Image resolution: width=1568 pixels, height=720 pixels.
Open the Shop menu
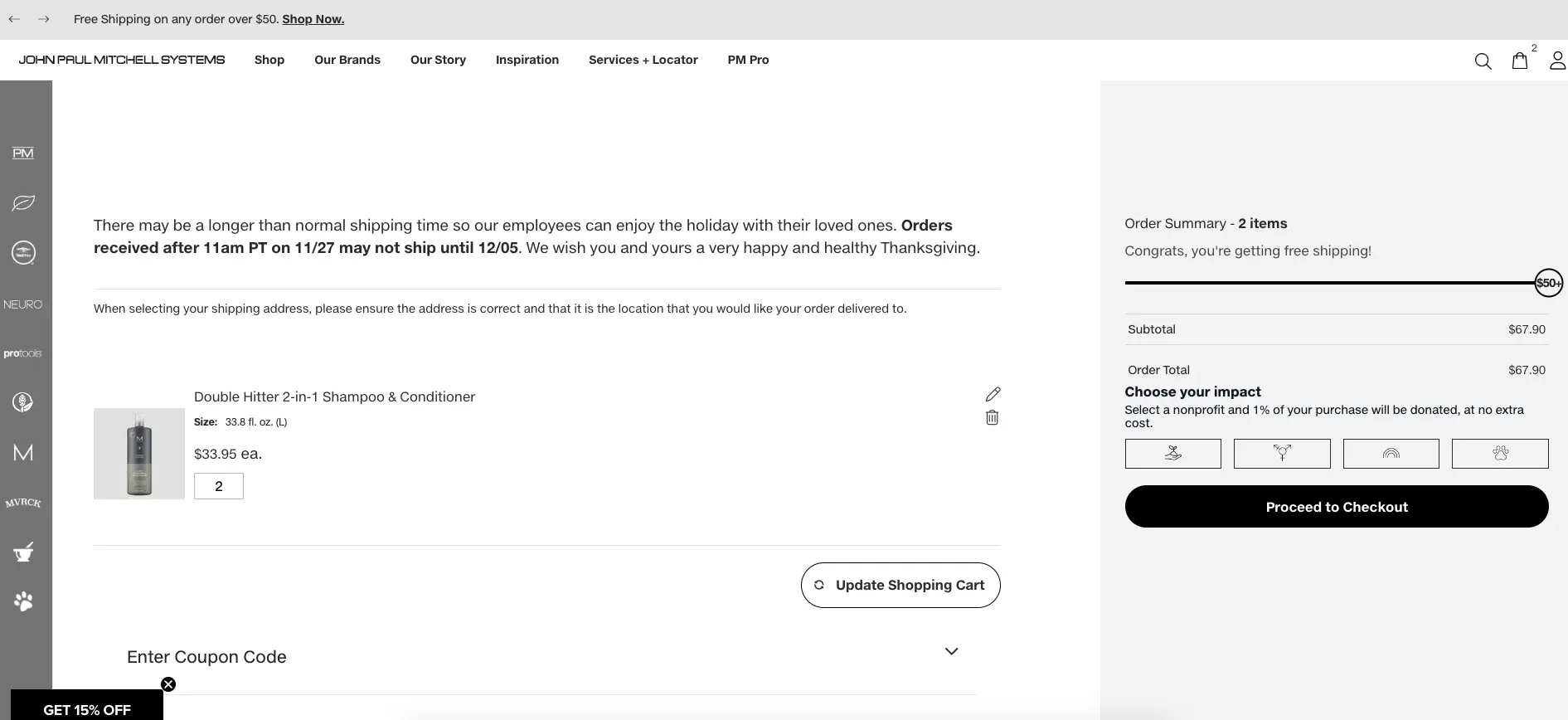(x=269, y=60)
